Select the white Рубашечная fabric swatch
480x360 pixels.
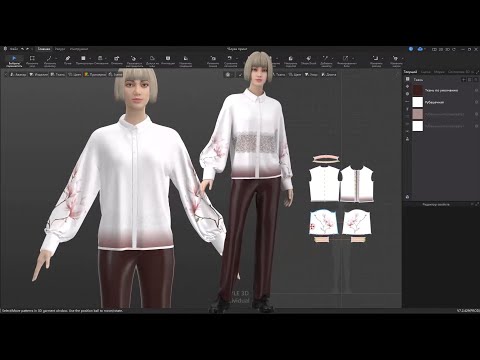point(418,102)
